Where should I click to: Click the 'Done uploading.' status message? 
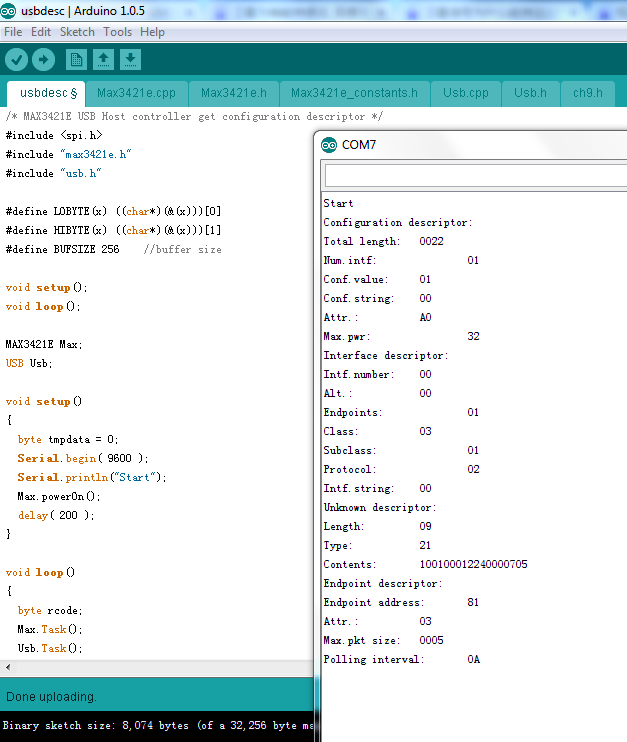51,697
